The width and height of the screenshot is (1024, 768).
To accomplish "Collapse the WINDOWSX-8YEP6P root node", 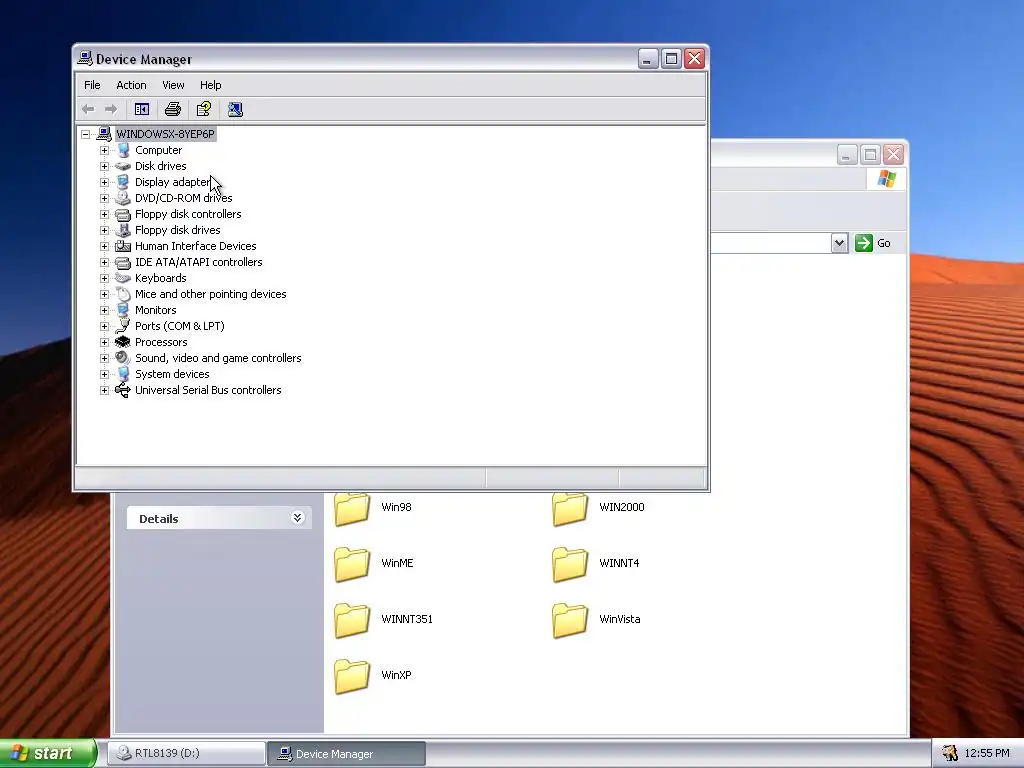I will (x=86, y=135).
